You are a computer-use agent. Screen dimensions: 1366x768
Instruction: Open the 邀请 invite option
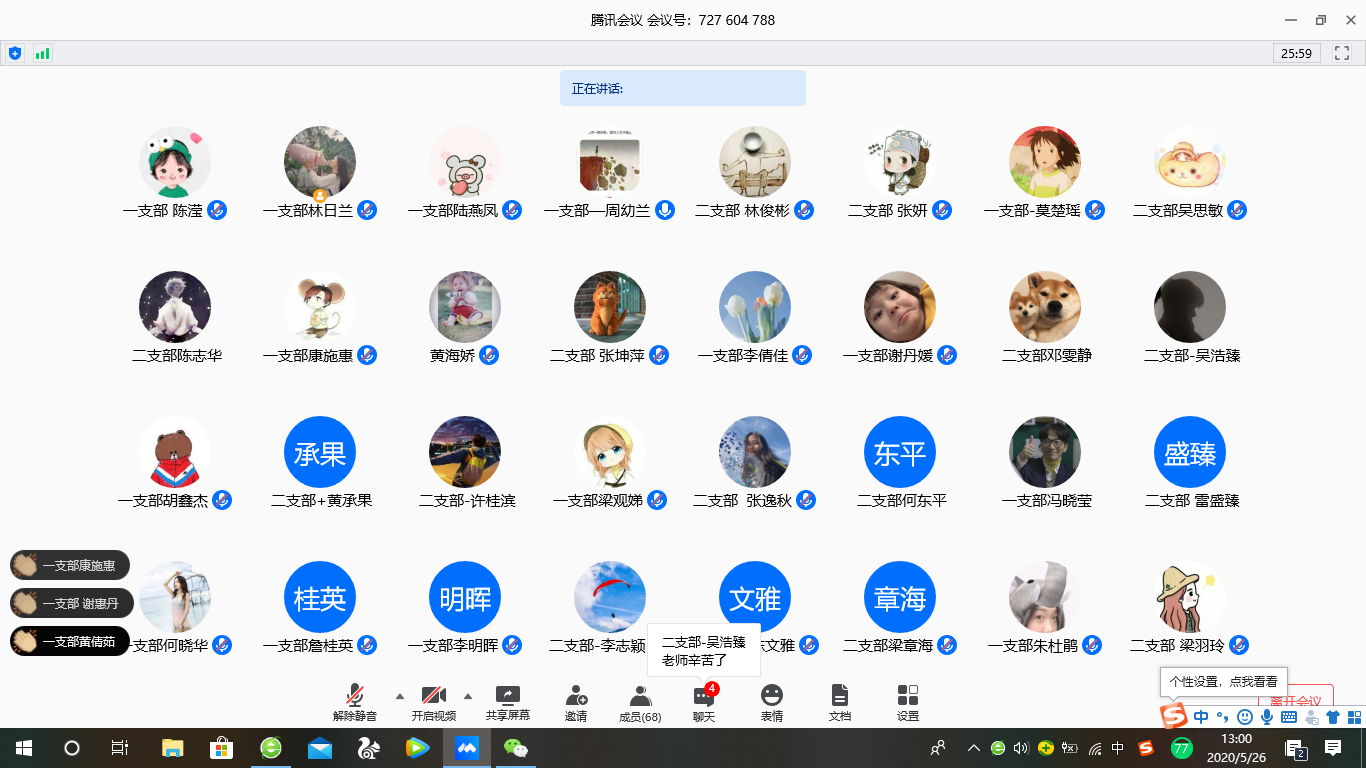(x=576, y=703)
